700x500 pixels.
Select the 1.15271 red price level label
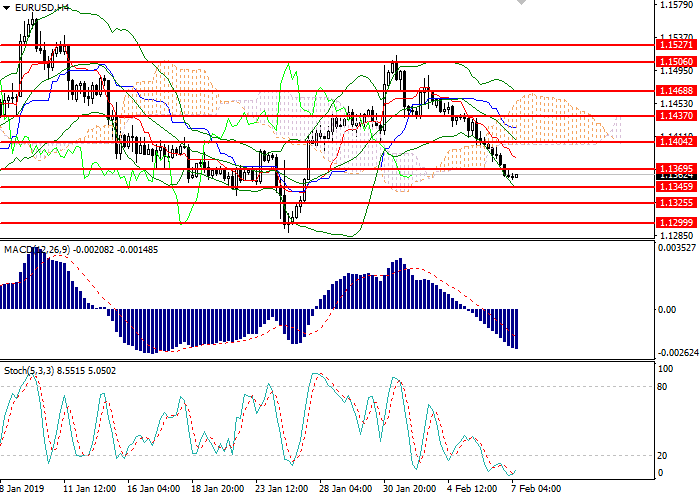672,45
